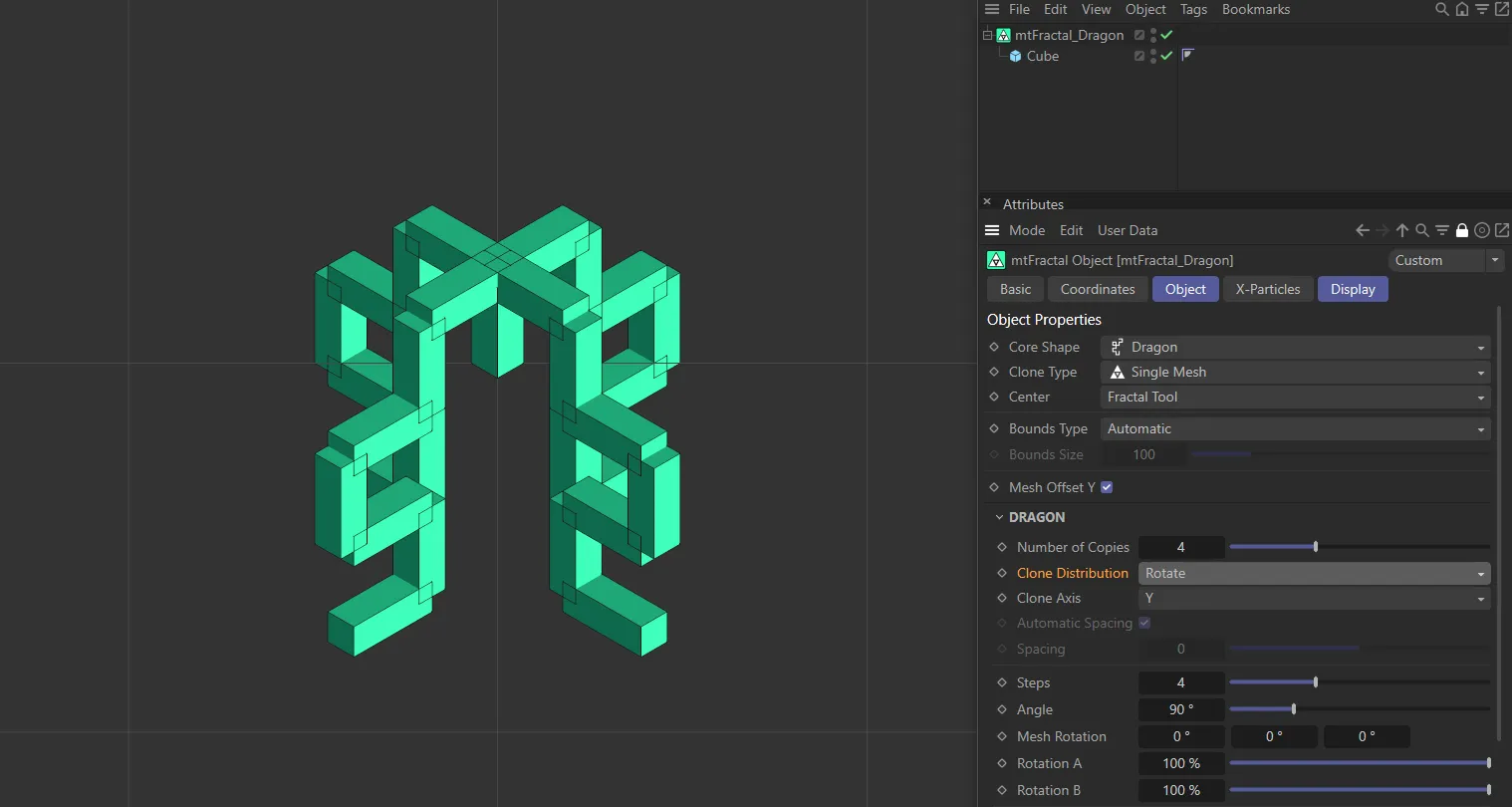Switch to the Coordinates tab
Image resolution: width=1512 pixels, height=807 pixels.
(1097, 289)
